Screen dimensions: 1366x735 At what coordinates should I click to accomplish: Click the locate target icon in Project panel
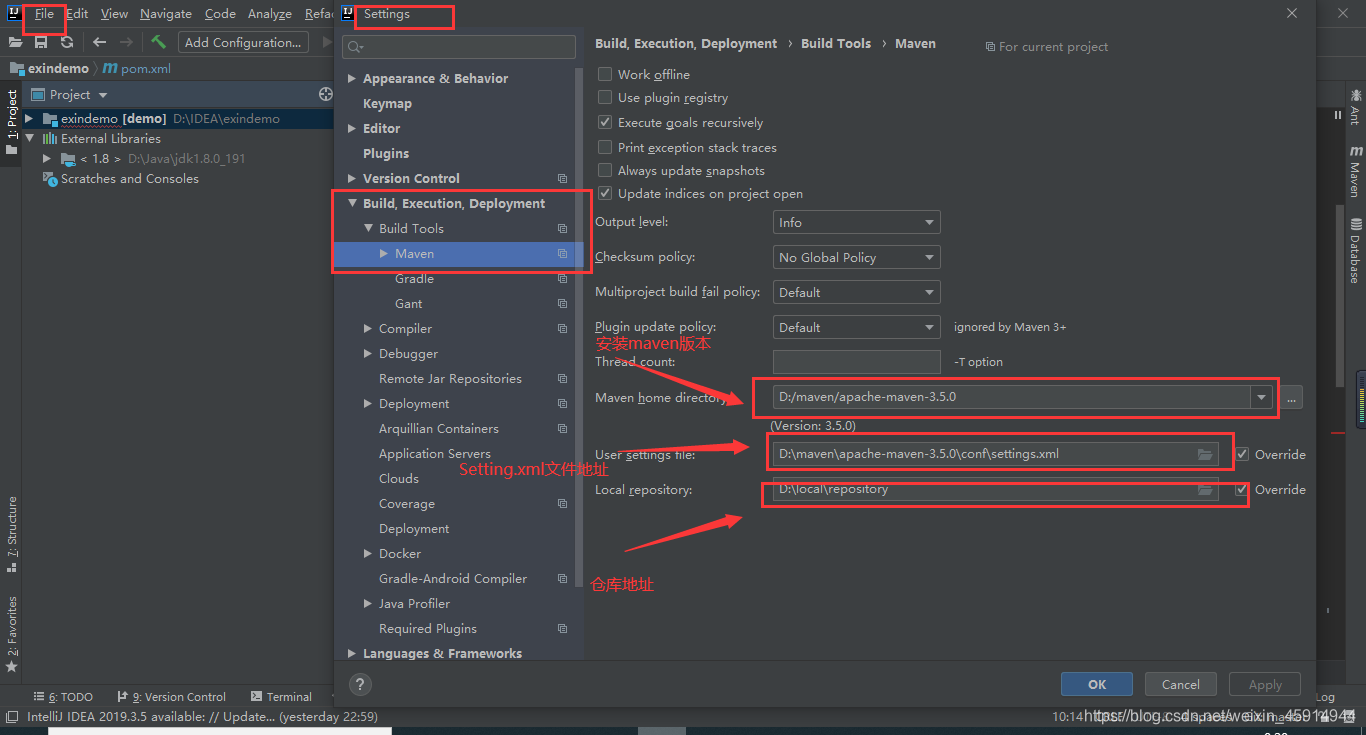pos(325,94)
